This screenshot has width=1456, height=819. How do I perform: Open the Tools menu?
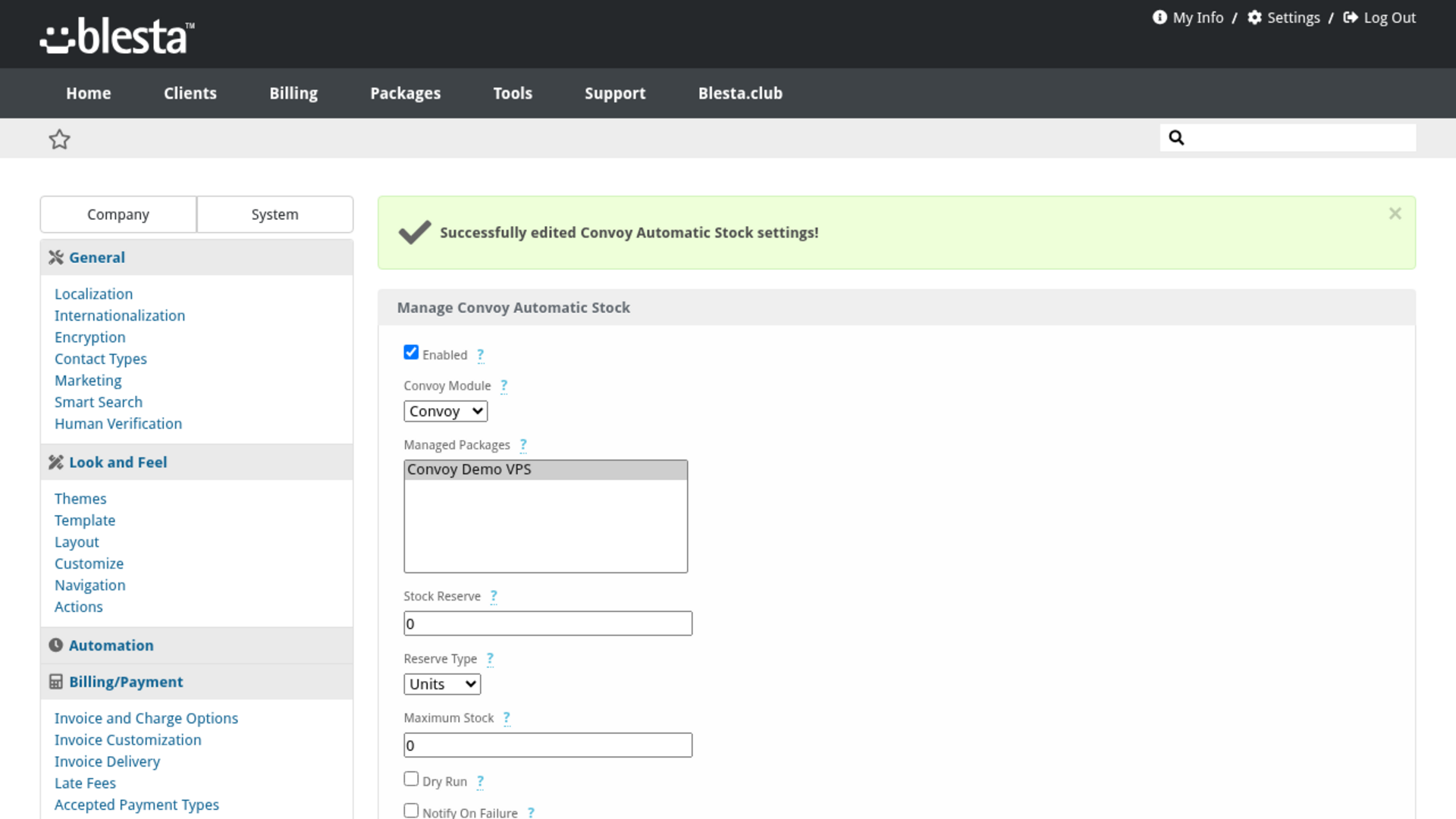513,93
